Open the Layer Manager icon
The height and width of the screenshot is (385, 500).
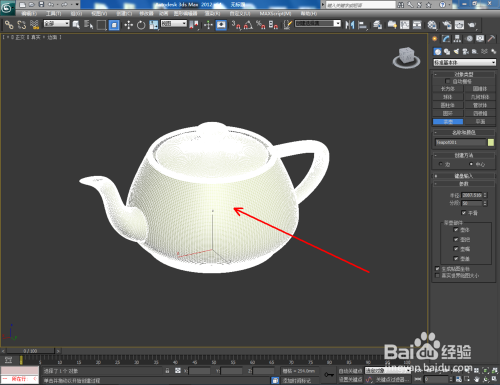pyautogui.click(x=377, y=25)
